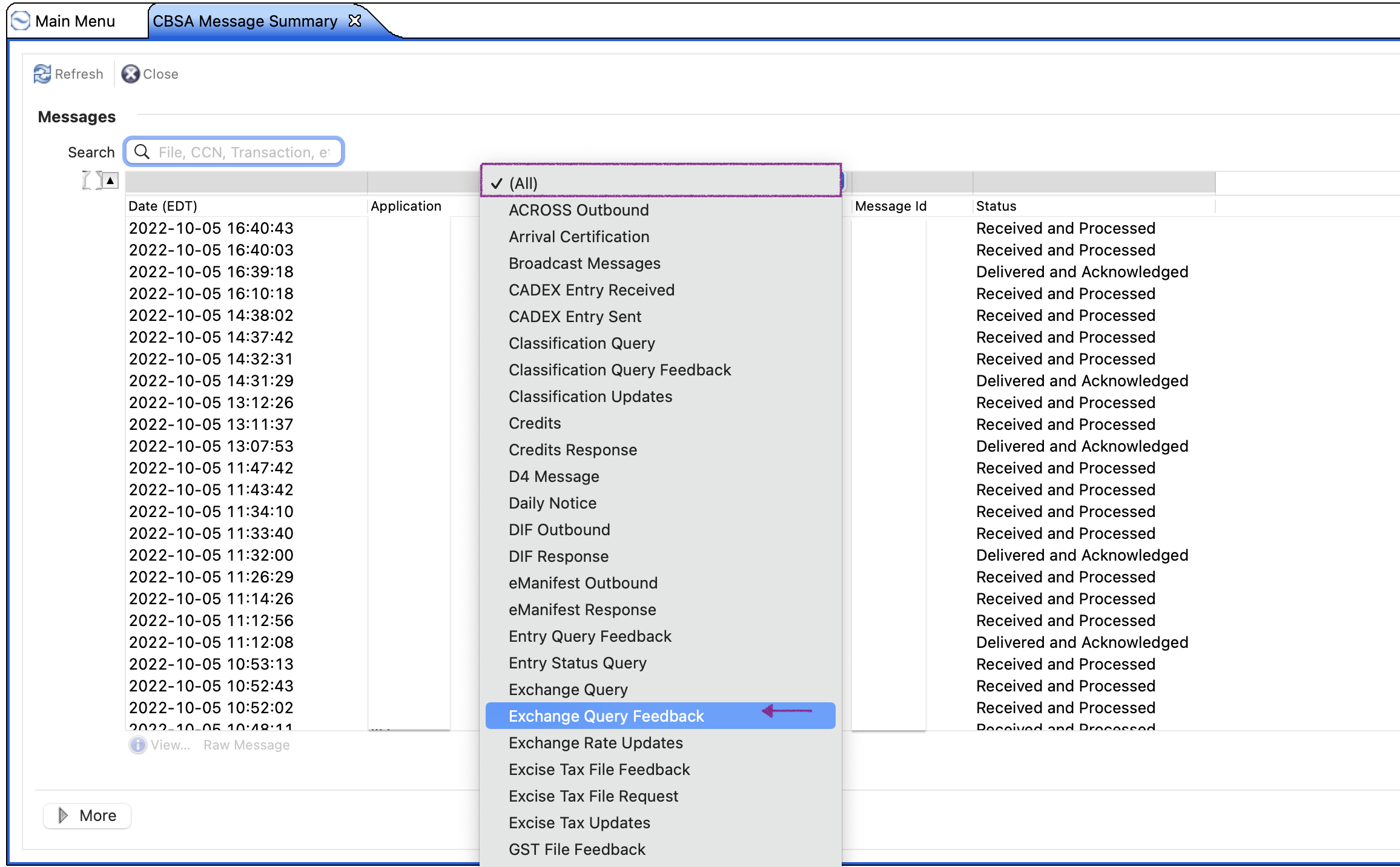Click the Date (EDT) column header
This screenshot has height=867, width=1400.
[246, 206]
